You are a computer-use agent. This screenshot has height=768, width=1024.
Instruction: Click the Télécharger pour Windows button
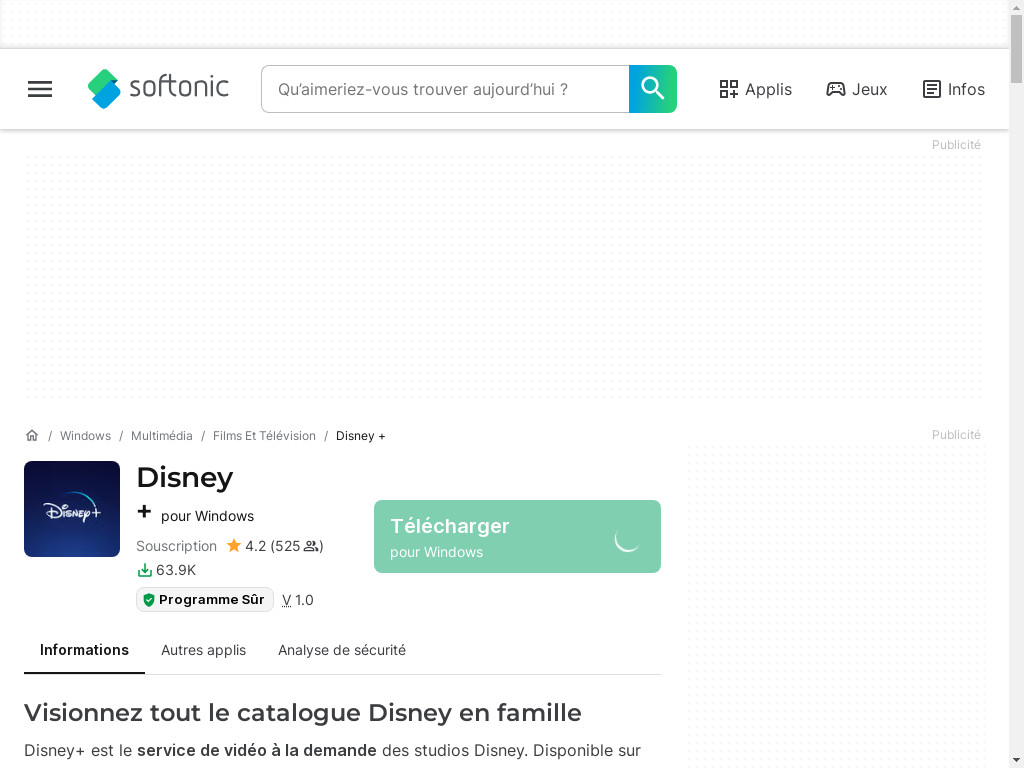pyautogui.click(x=517, y=537)
